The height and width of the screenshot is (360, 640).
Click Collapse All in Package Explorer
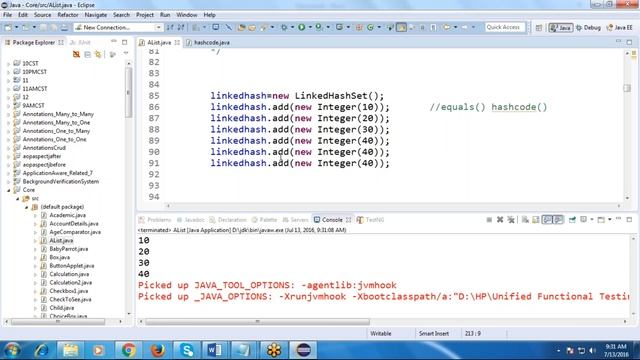click(87, 54)
